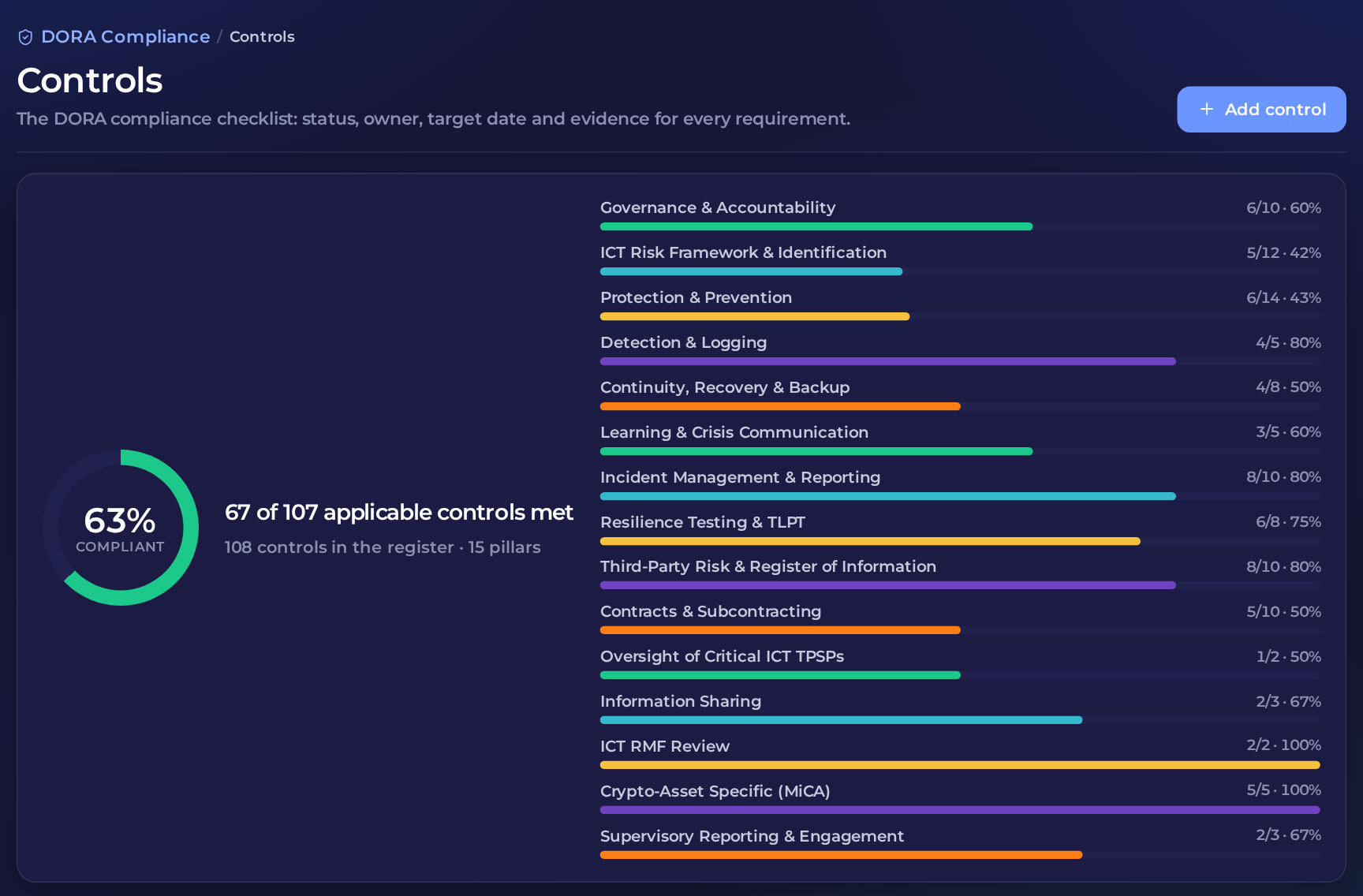Open Incident Management & Reporting pillar
The height and width of the screenshot is (896, 1363).
pos(740,477)
